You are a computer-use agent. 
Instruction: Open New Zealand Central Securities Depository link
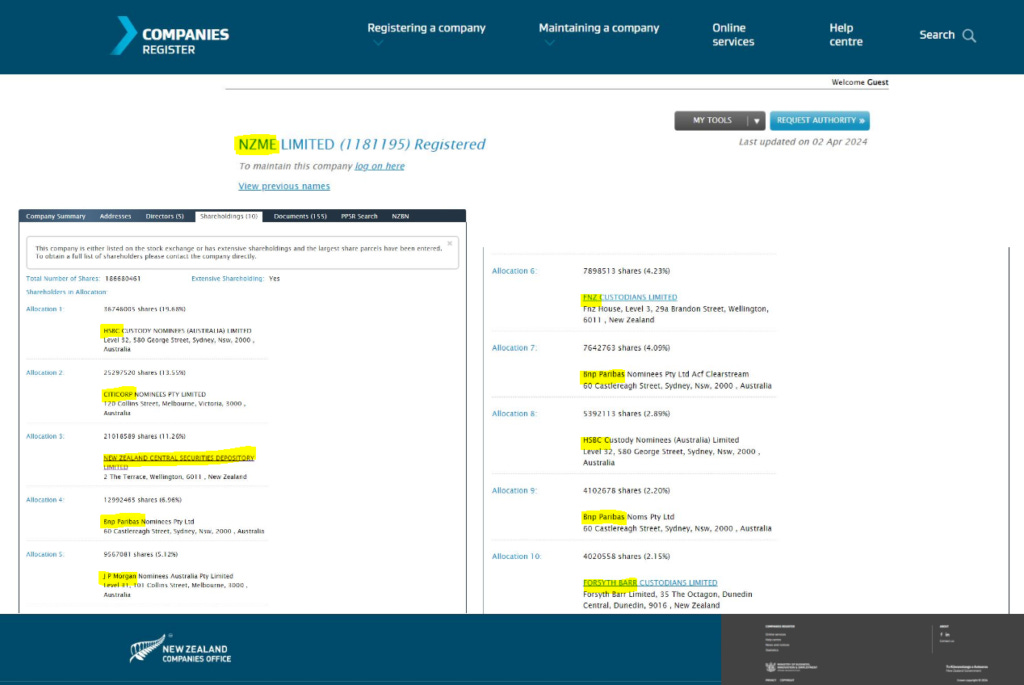[178, 462]
